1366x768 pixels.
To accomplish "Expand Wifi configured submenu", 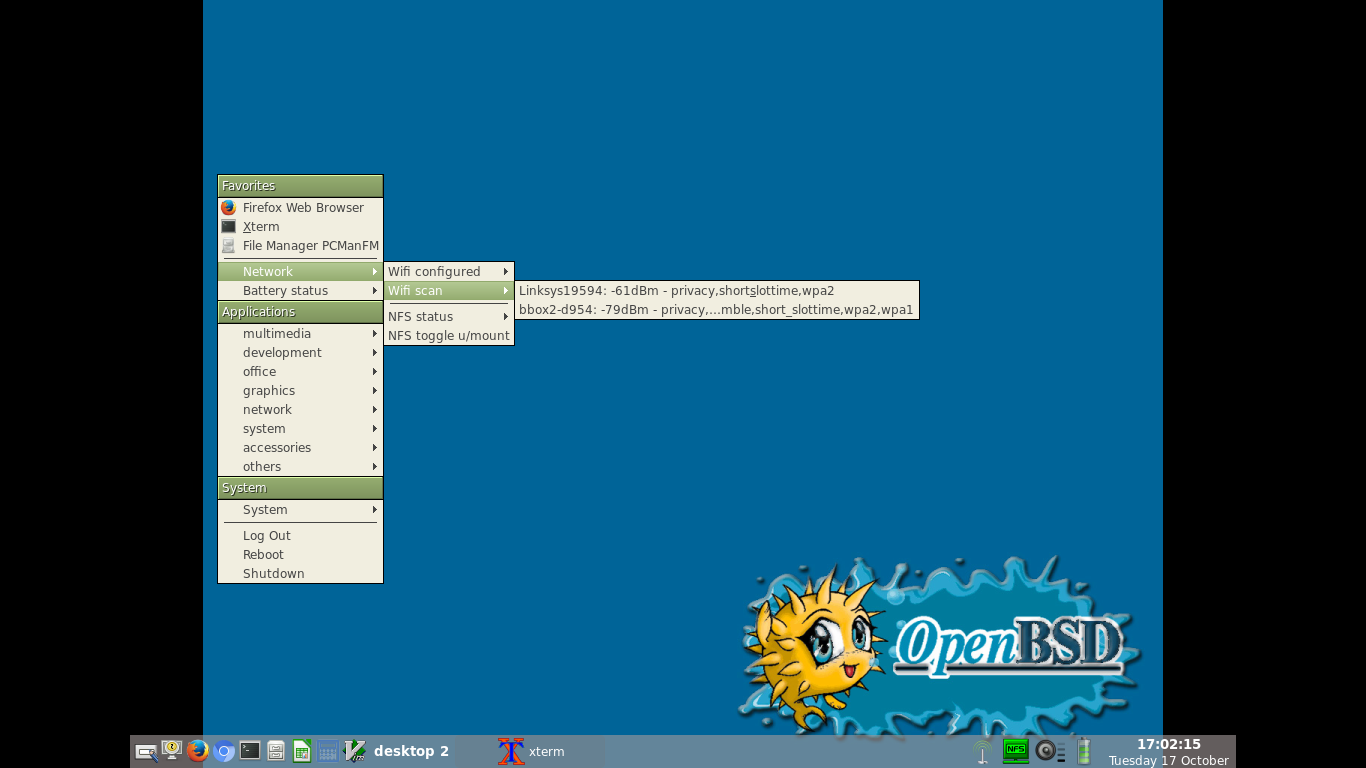I will [449, 272].
